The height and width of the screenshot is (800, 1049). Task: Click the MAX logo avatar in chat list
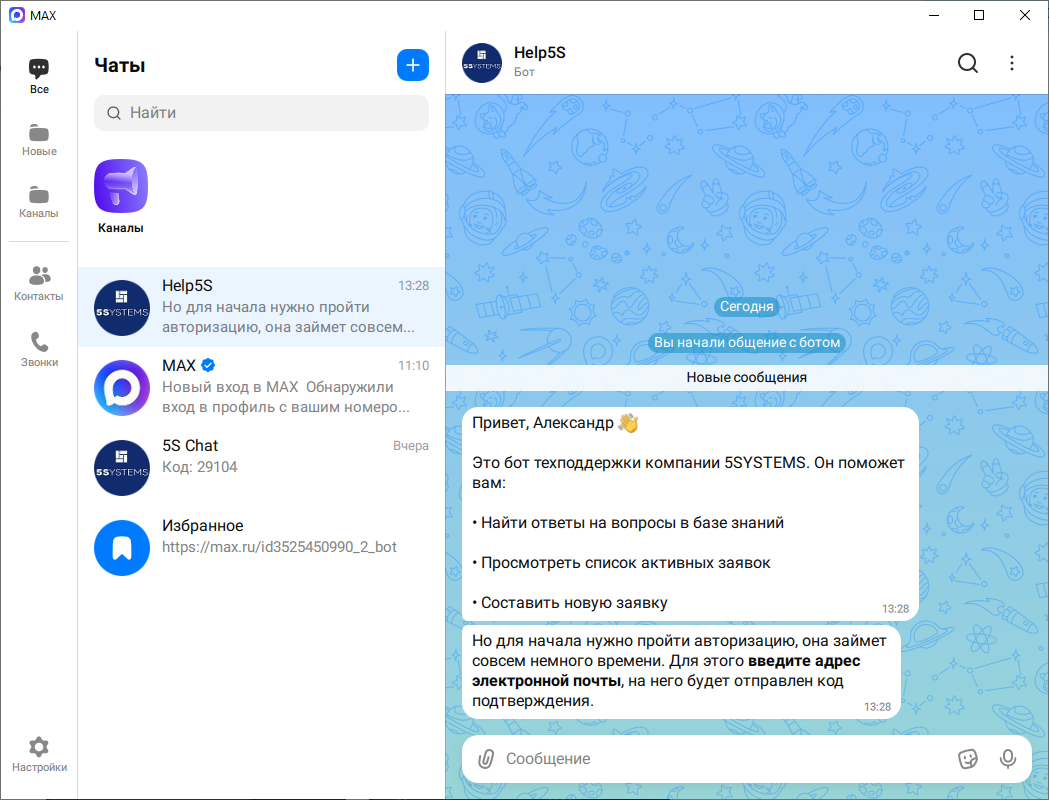122,388
